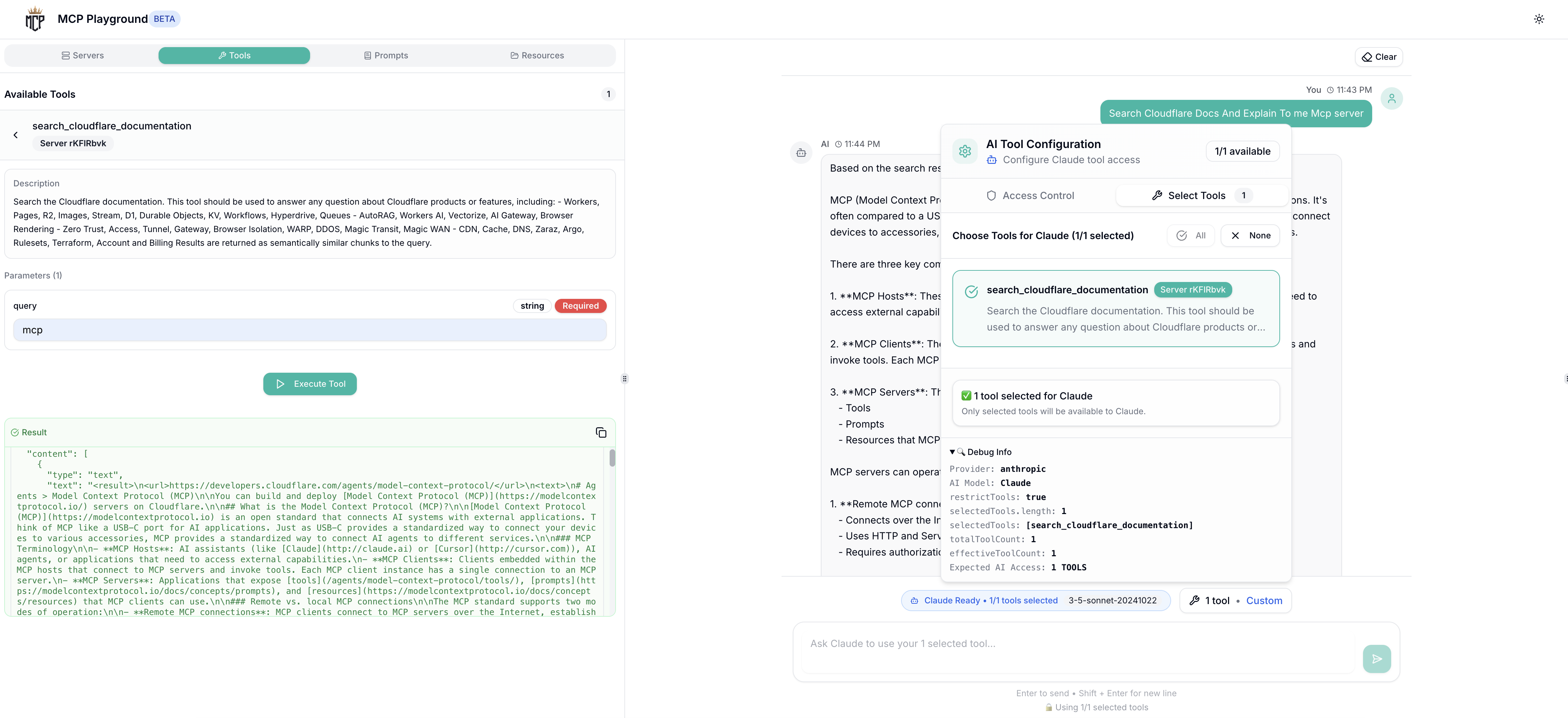Image resolution: width=1568 pixels, height=718 pixels.
Task: Toggle the light/dark theme sun icon
Action: (1539, 19)
